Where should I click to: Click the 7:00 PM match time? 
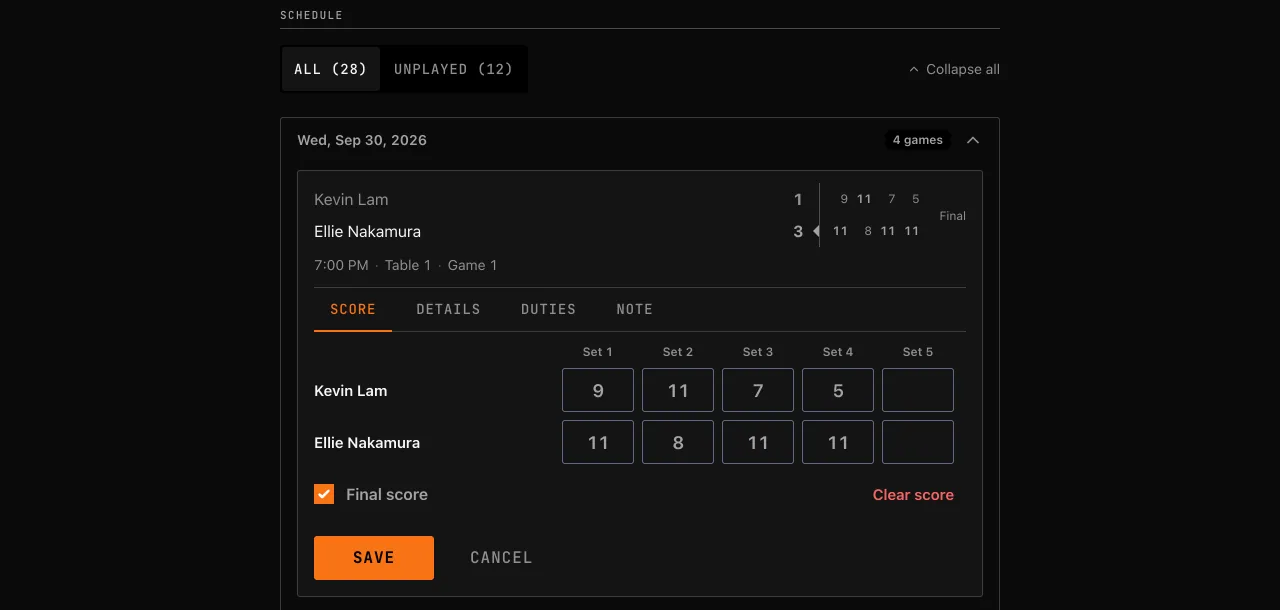pos(341,265)
